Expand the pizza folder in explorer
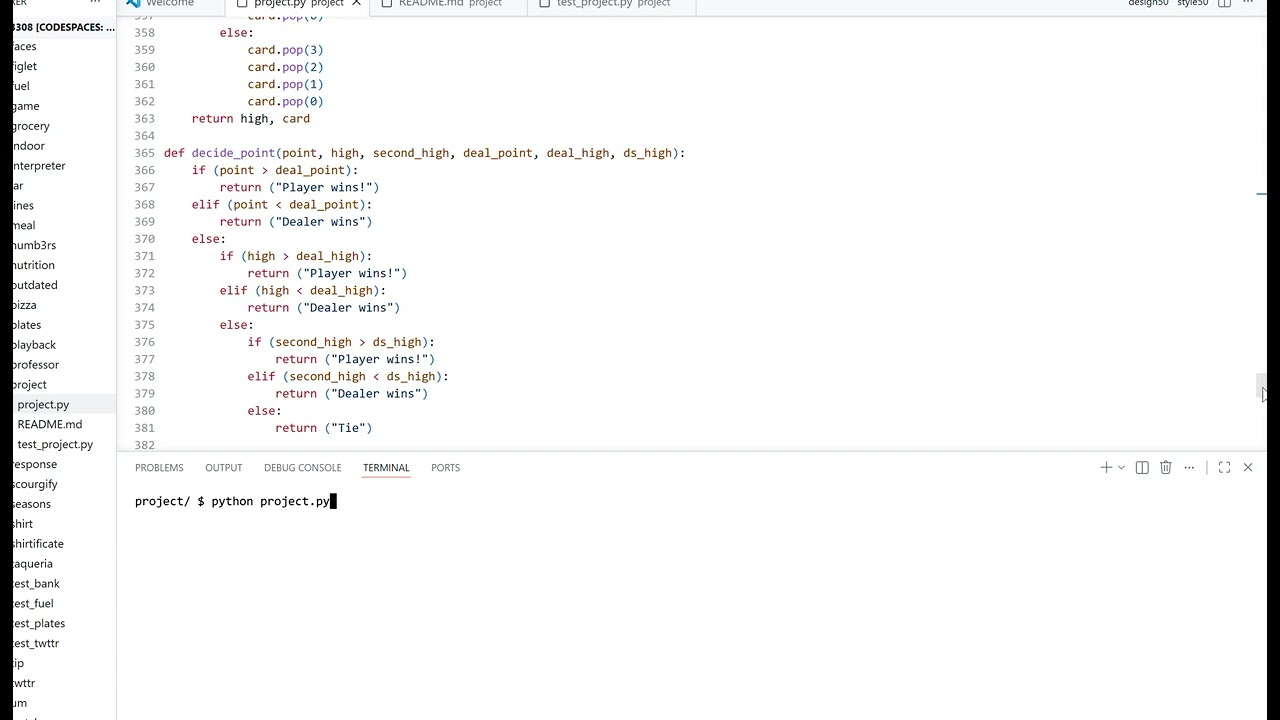Image resolution: width=1280 pixels, height=720 pixels. [x=25, y=305]
